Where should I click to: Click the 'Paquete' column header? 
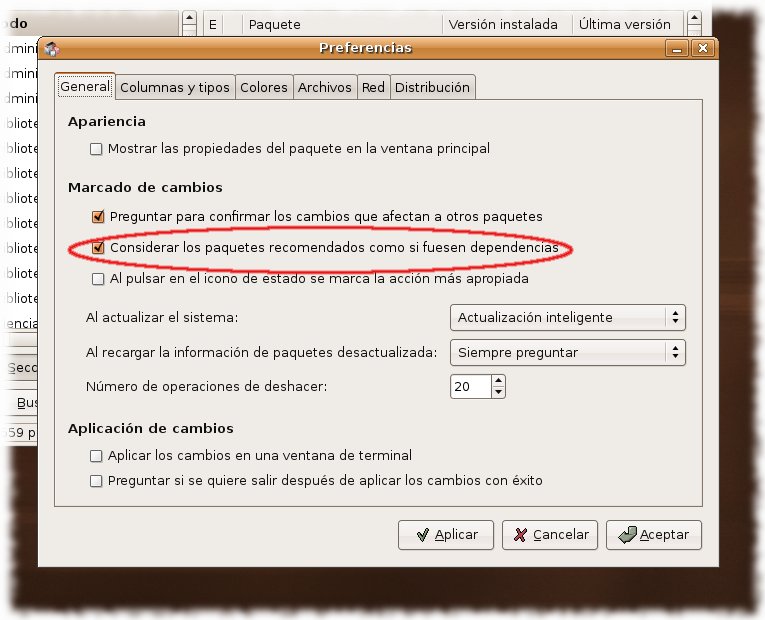(x=342, y=24)
